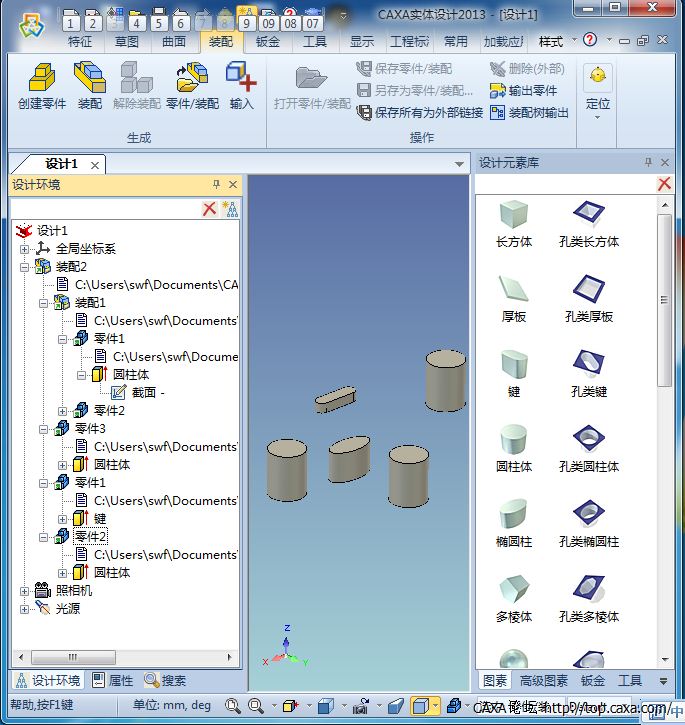This screenshot has width=685, height=725.
Task: Open the 工具 ribbon tab
Action: pyautogui.click(x=315, y=42)
